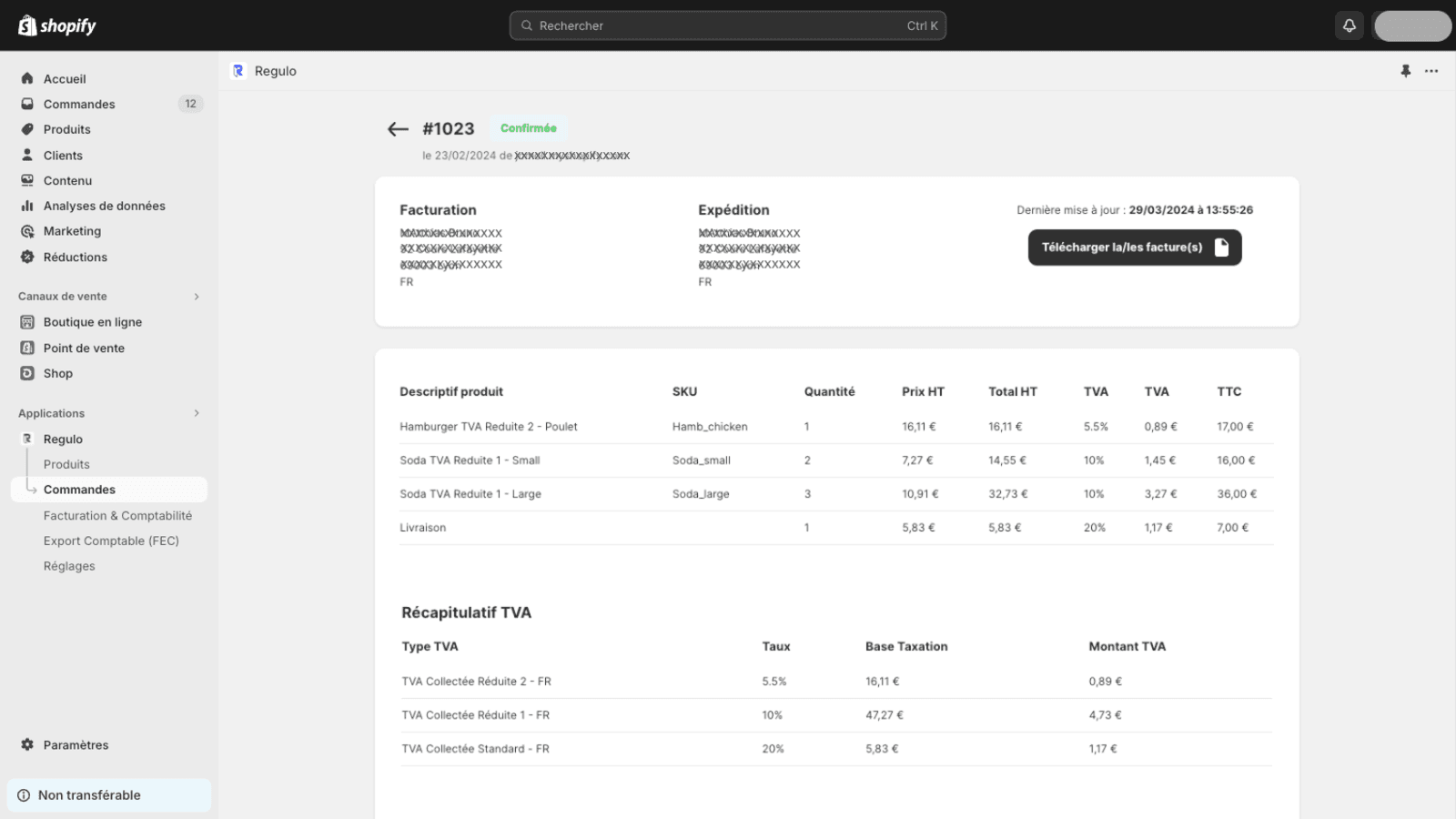The width and height of the screenshot is (1456, 819).
Task: Go to Export Comptable (FEC)
Action: point(111,541)
